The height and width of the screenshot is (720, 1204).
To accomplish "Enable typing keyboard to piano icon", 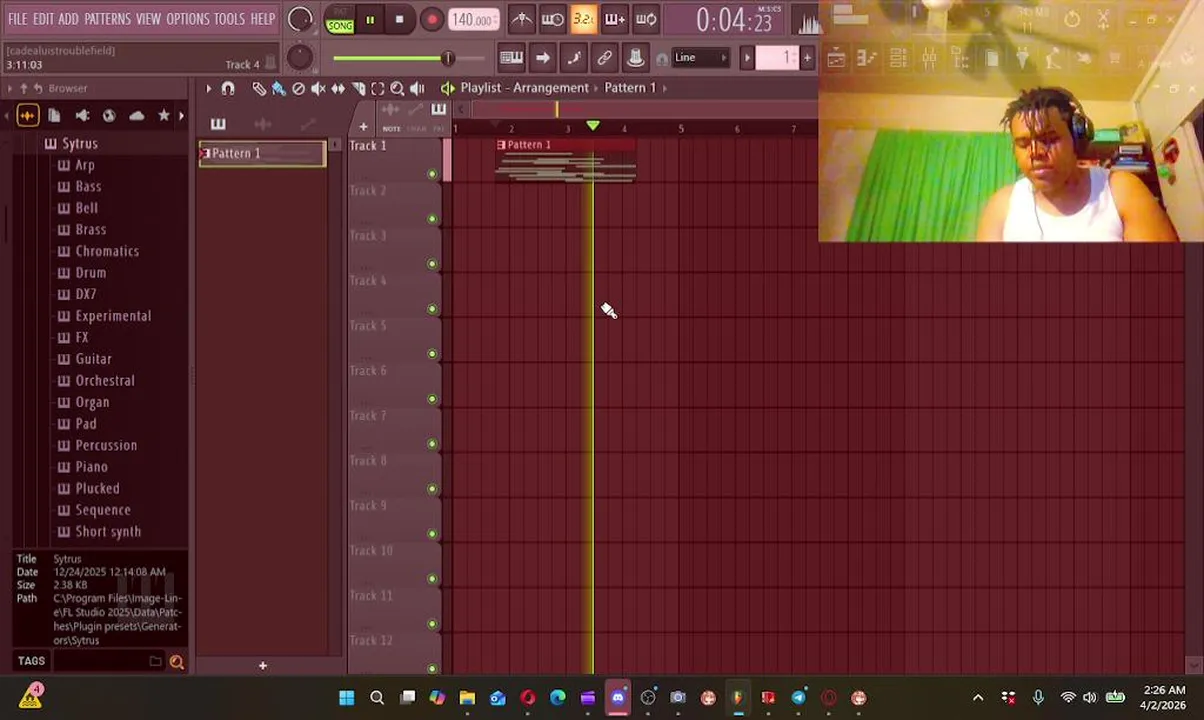I will (511, 58).
